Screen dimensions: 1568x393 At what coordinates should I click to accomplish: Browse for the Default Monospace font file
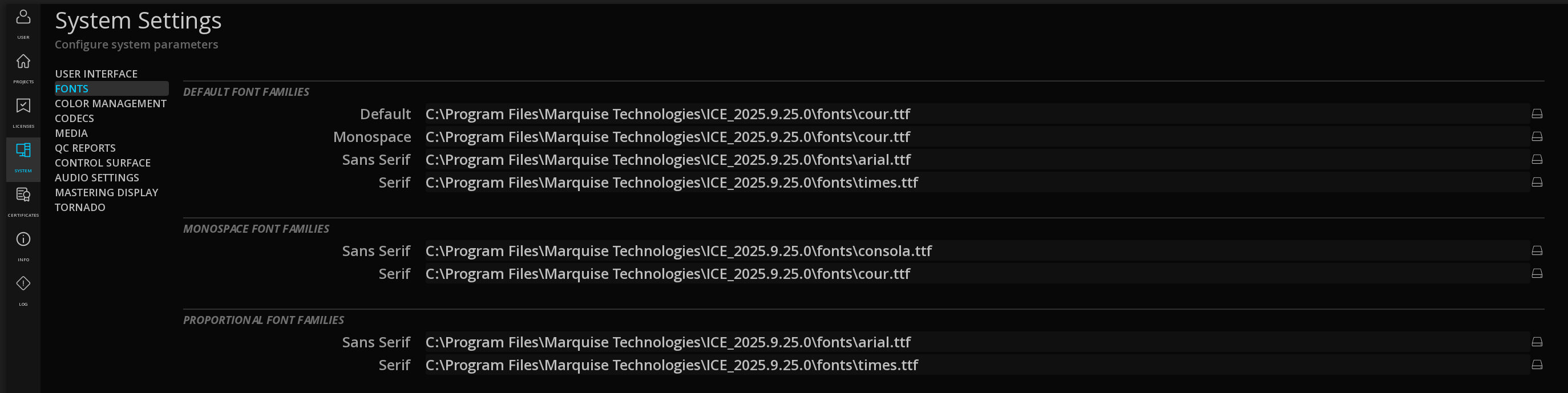click(x=1537, y=137)
